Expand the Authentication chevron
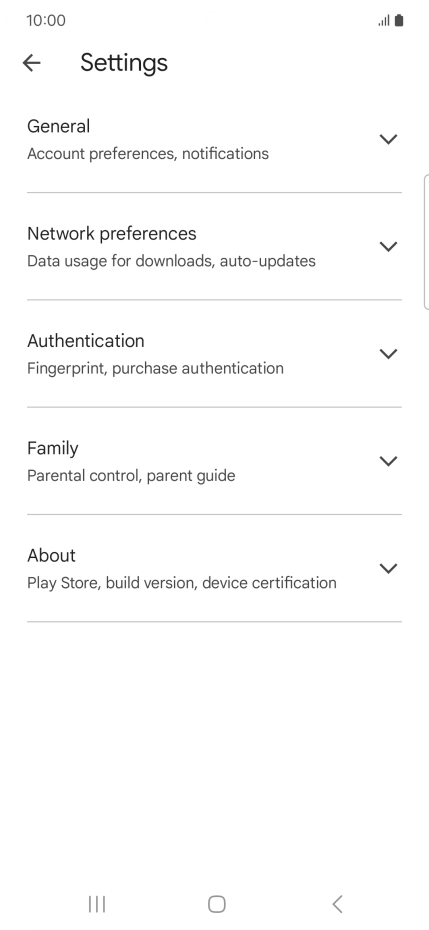Screen dimensions: 429x930 pyautogui.click(x=388, y=354)
